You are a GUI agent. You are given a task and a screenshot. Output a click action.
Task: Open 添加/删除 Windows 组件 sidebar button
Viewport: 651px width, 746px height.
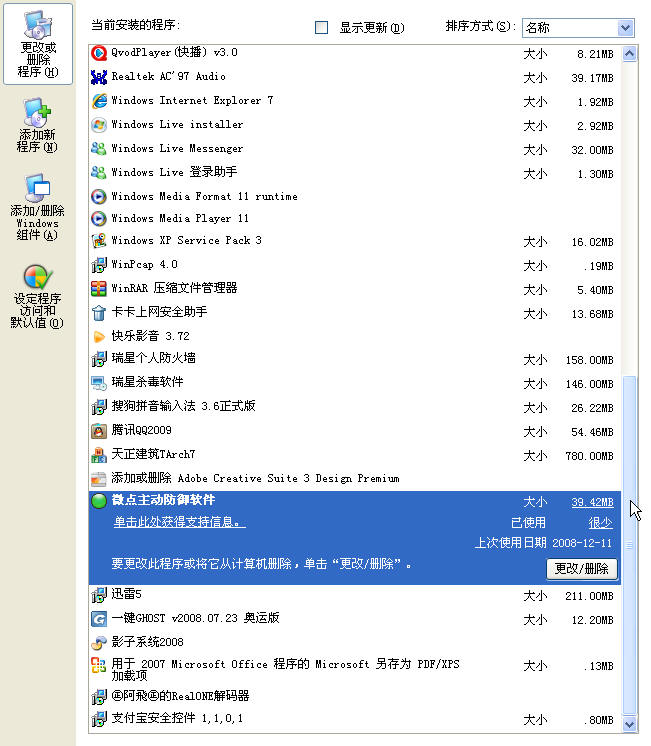point(37,208)
